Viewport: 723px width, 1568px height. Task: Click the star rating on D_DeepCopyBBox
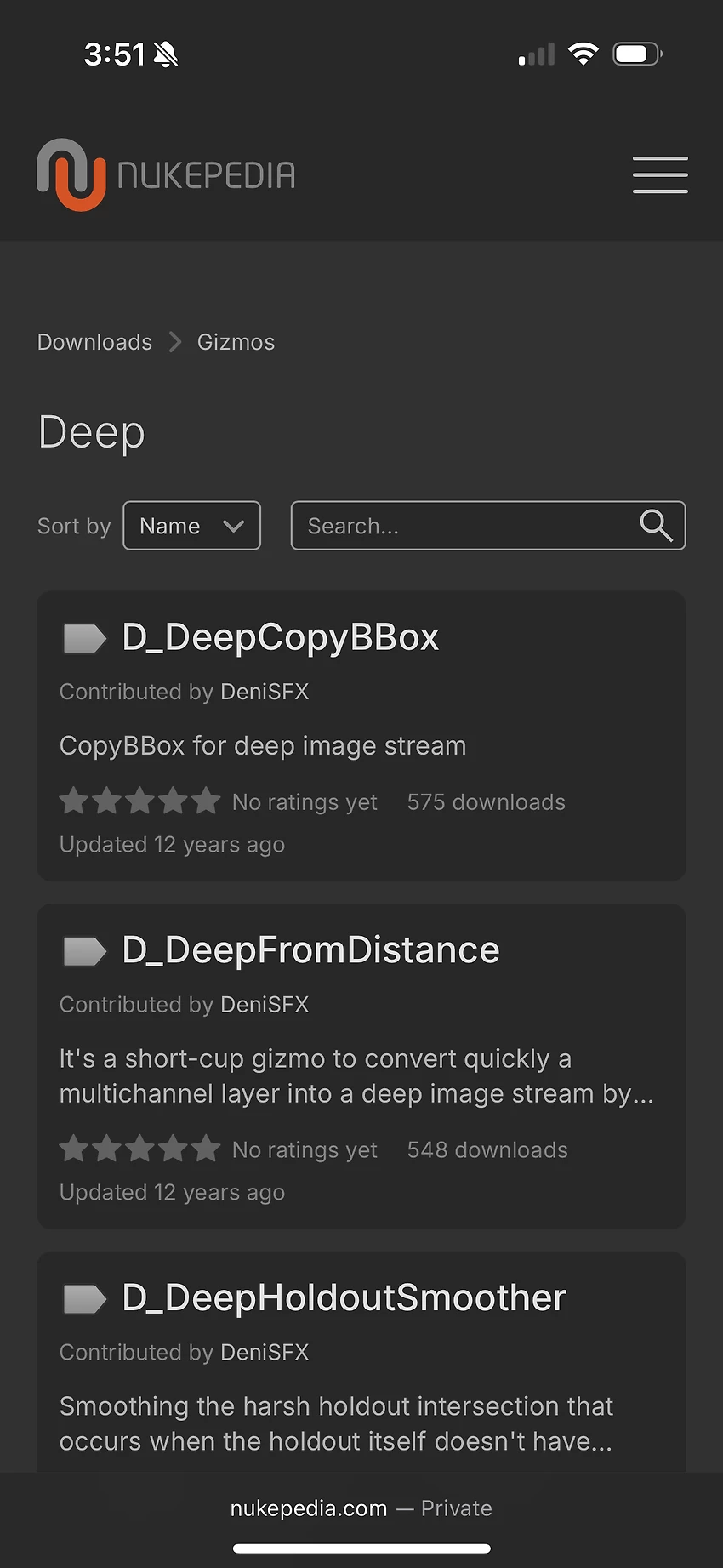tap(140, 801)
